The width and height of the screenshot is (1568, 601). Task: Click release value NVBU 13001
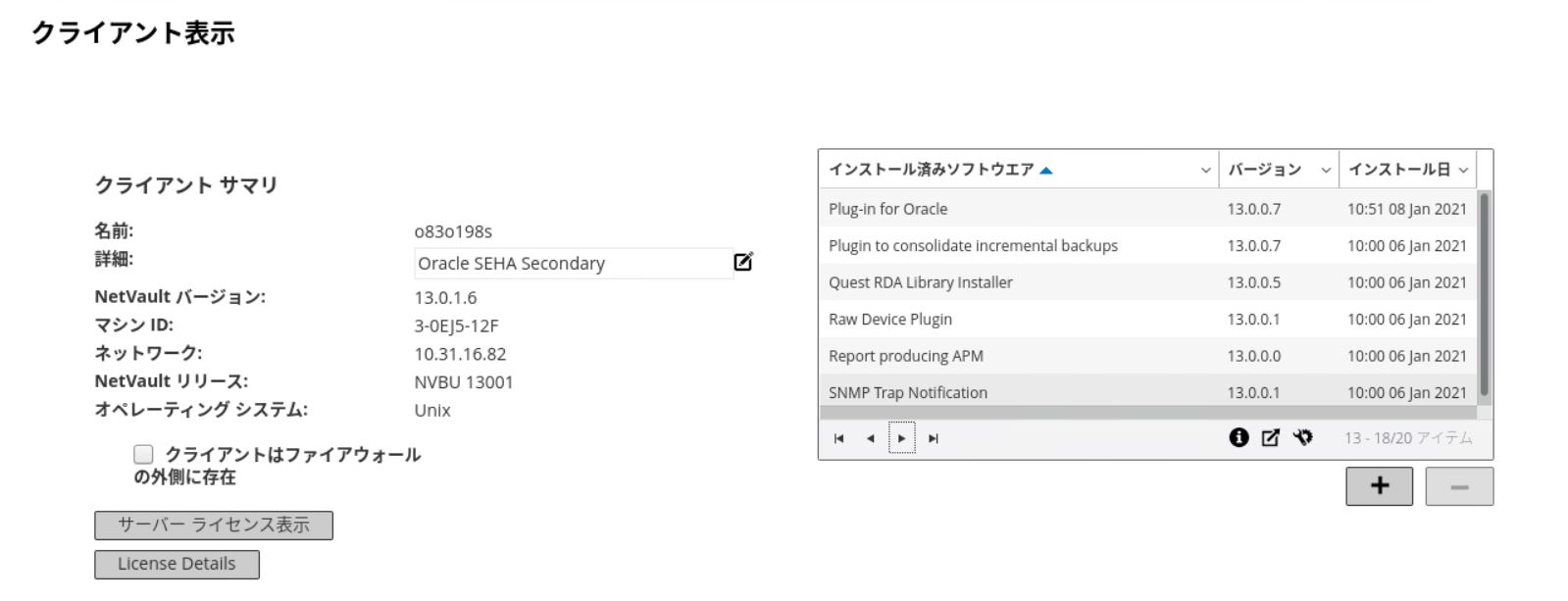[x=464, y=382]
